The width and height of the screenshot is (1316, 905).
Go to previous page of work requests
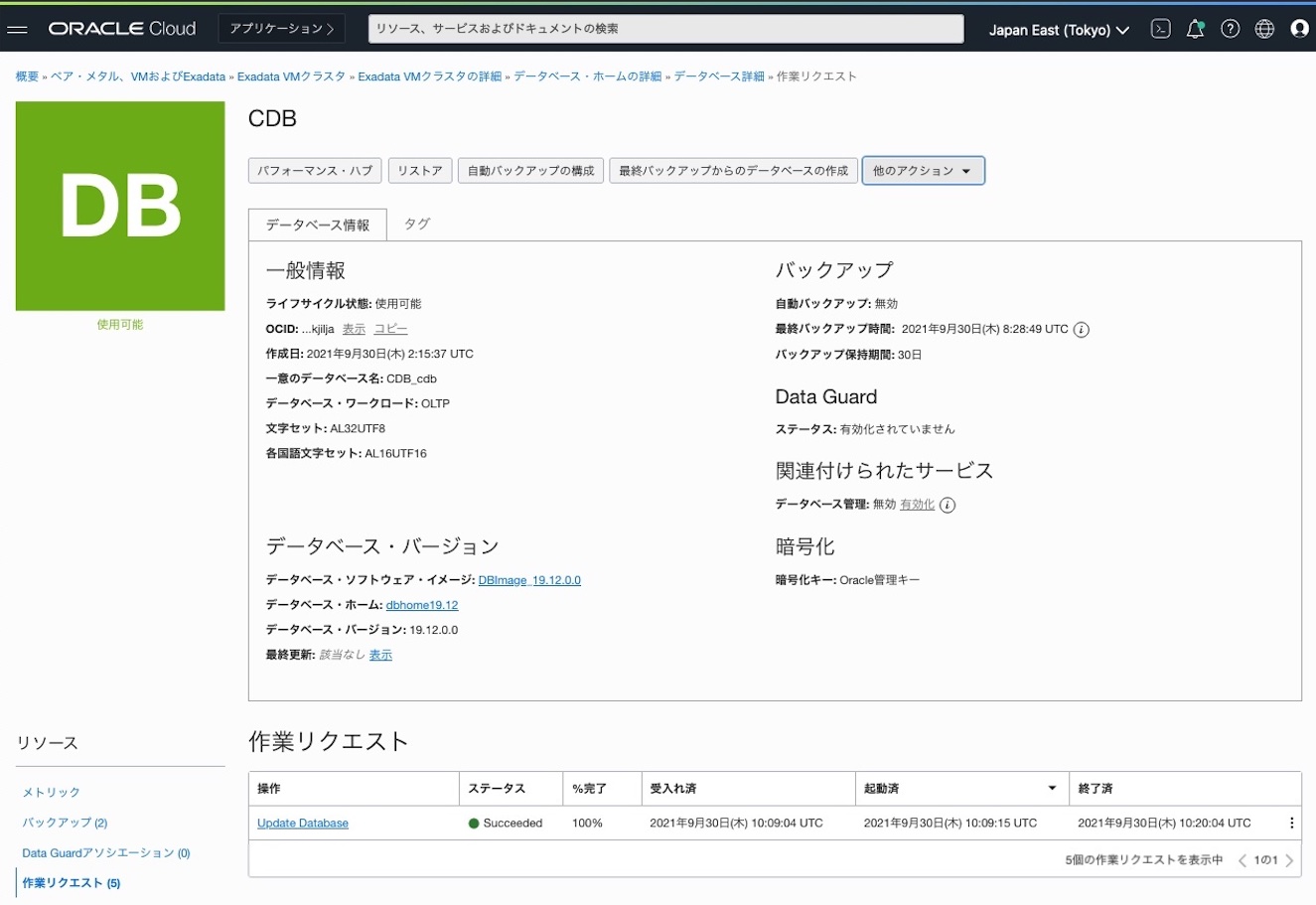tap(1242, 860)
